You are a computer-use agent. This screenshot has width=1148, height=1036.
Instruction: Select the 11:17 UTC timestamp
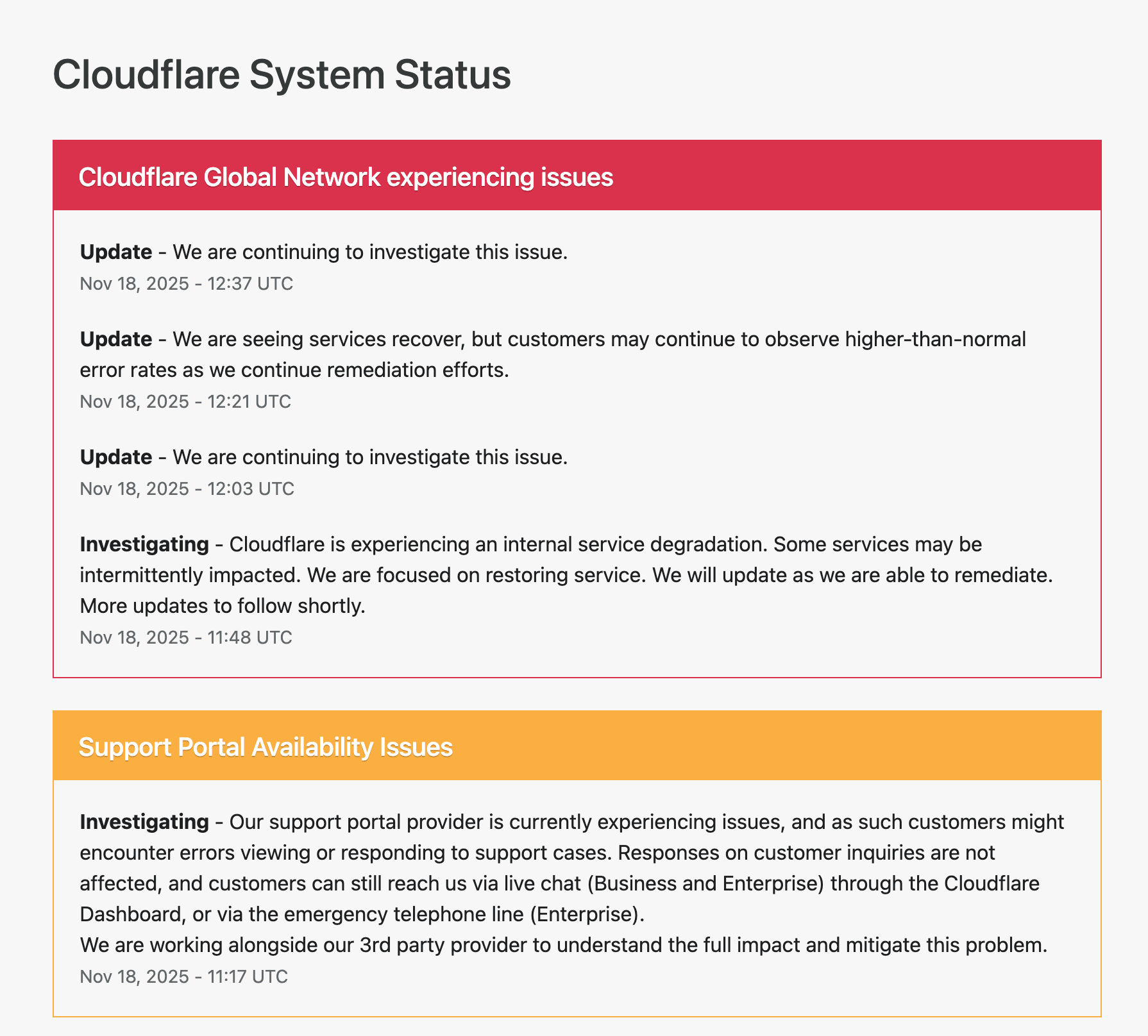coord(183,976)
